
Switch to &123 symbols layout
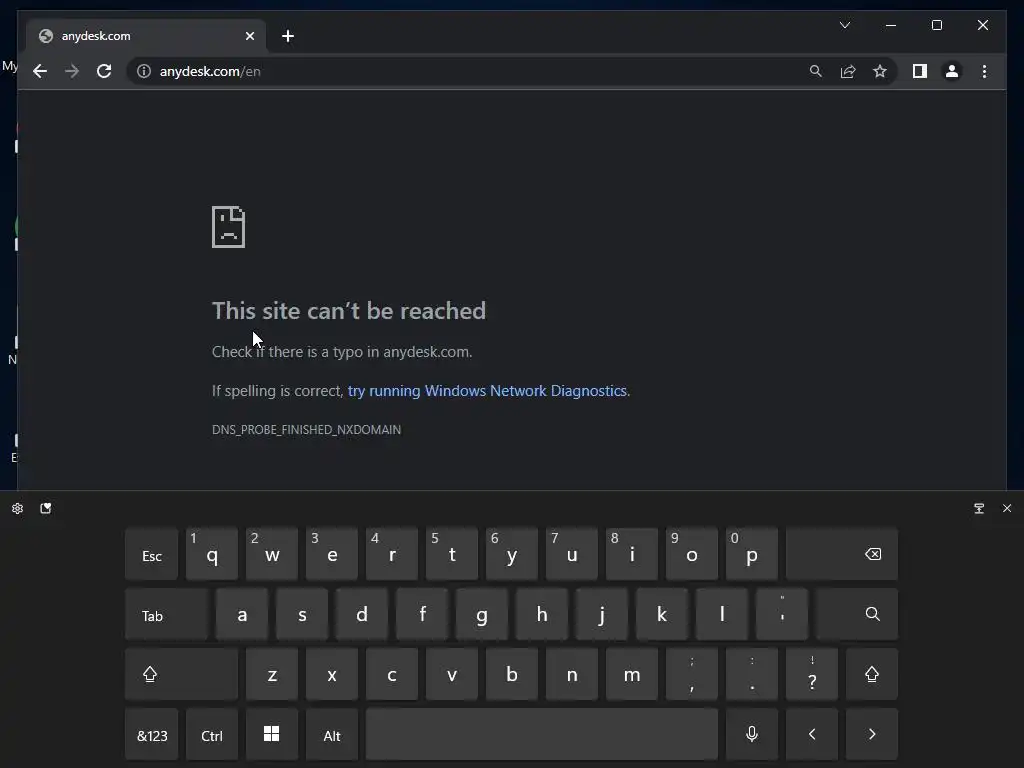point(152,735)
